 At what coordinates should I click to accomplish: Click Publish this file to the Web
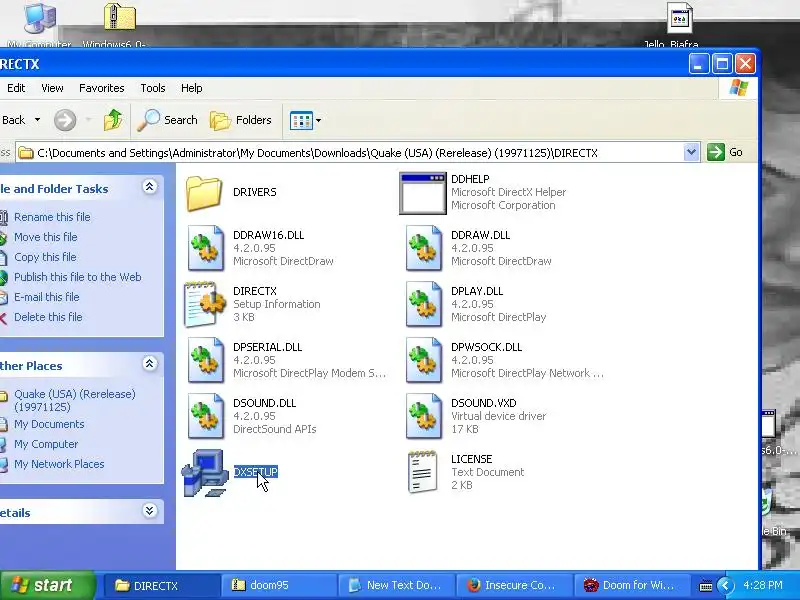tap(78, 277)
